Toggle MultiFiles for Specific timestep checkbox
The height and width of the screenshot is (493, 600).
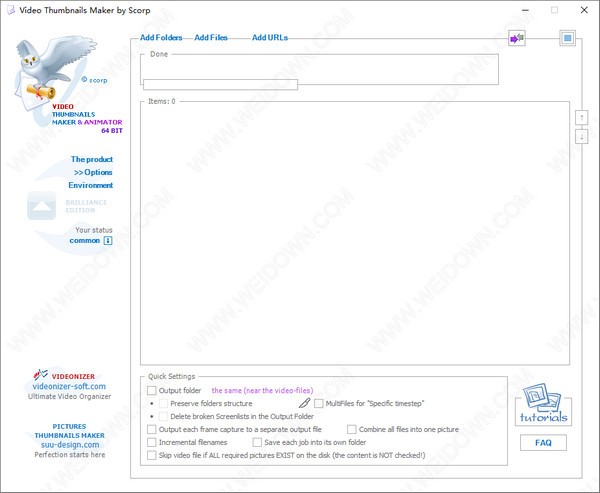318,403
